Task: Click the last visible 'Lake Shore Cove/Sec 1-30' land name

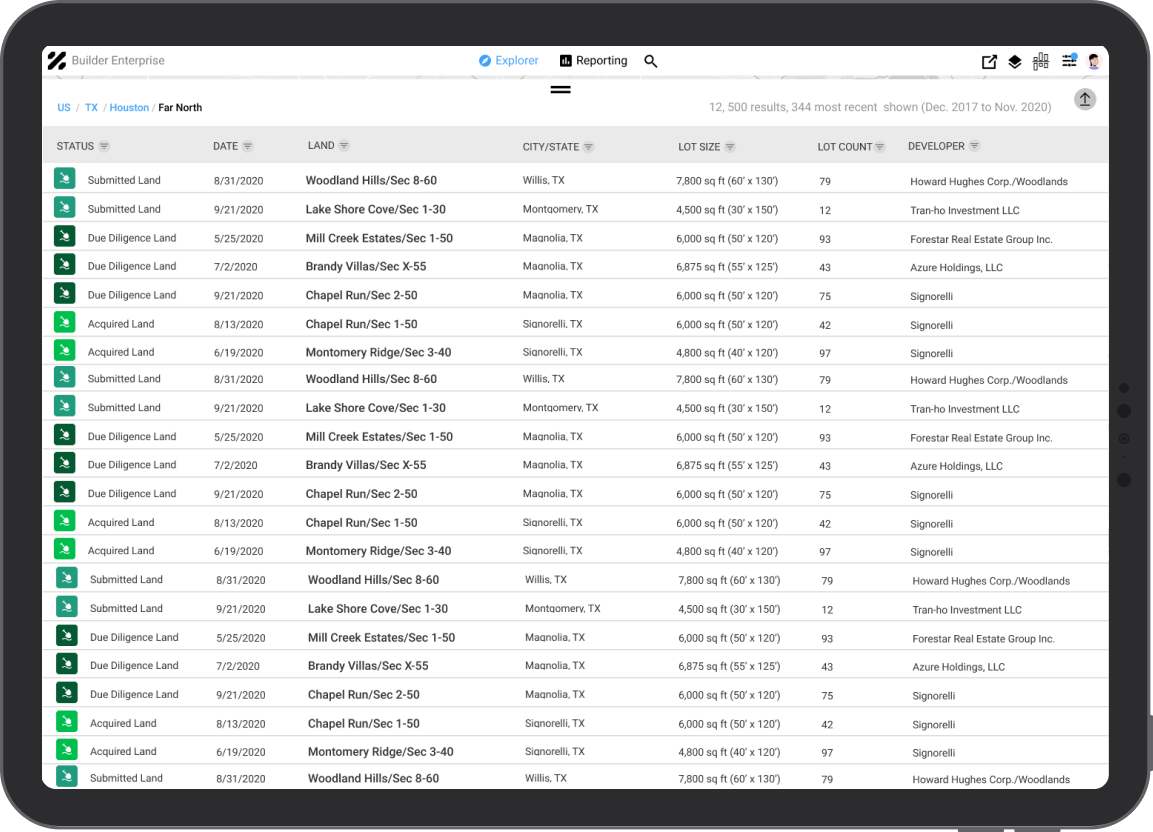Action: tap(378, 609)
